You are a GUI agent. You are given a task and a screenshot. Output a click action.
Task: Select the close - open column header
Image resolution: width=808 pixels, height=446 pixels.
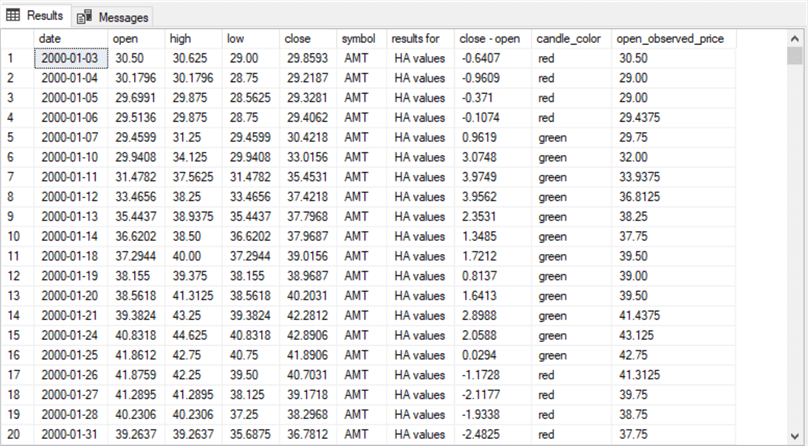(x=493, y=39)
